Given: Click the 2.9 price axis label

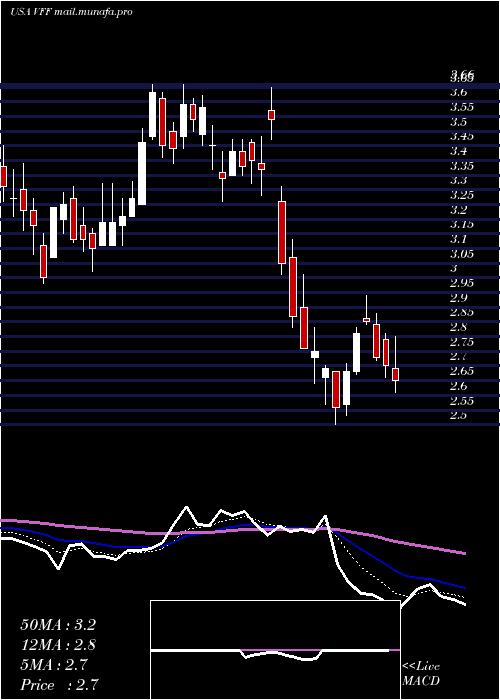Looking at the screenshot, I should (458, 298).
